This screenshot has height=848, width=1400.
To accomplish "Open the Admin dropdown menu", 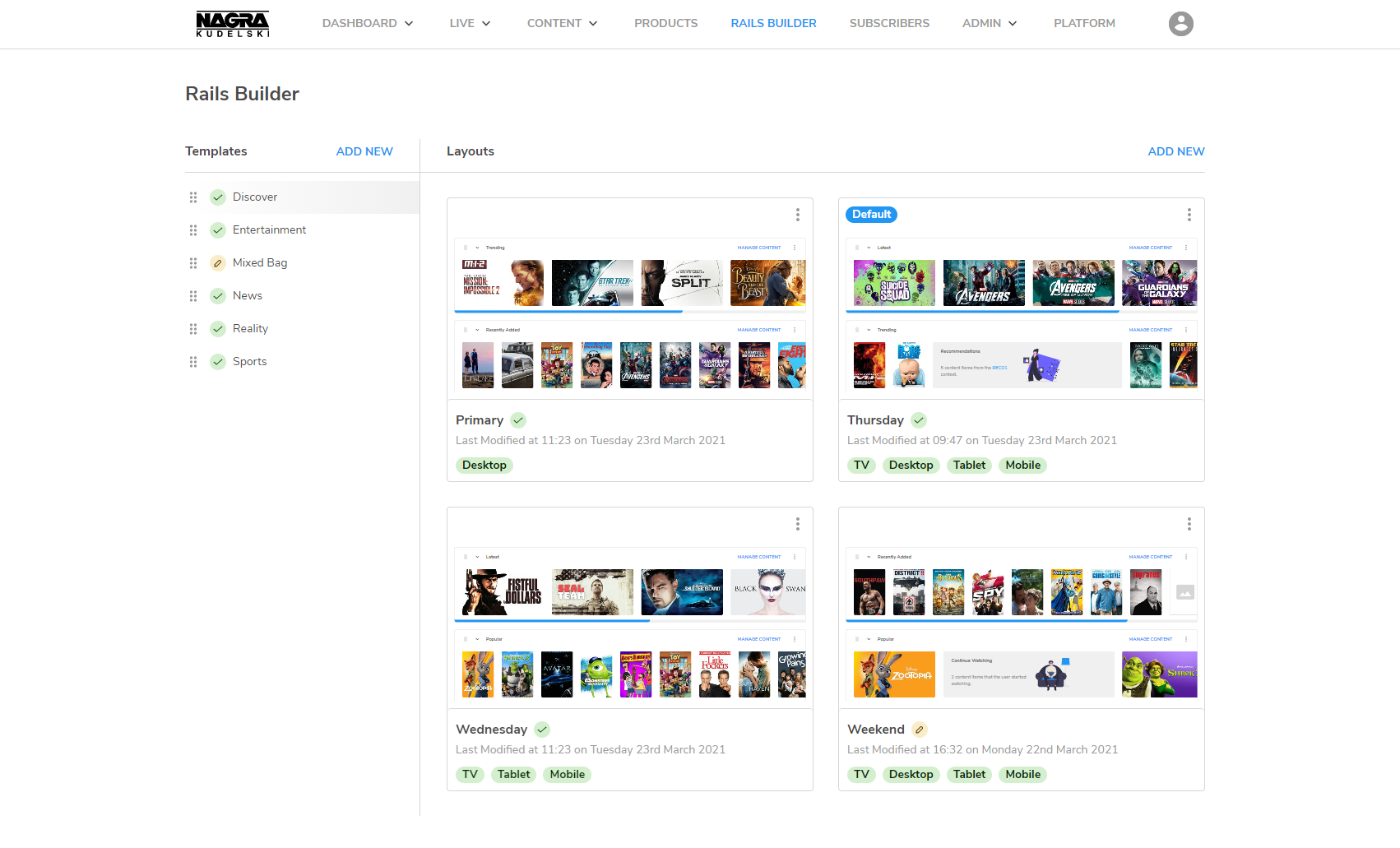I will tap(989, 23).
